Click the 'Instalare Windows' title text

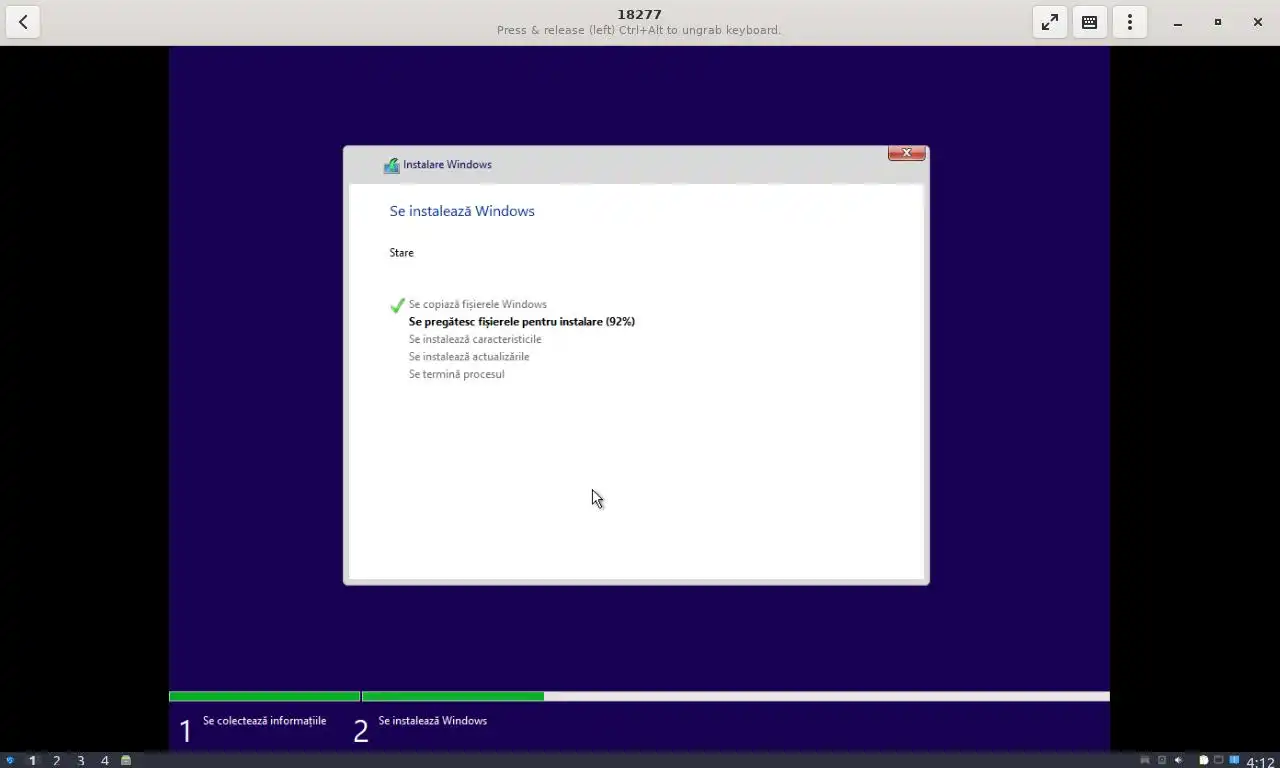point(447,165)
